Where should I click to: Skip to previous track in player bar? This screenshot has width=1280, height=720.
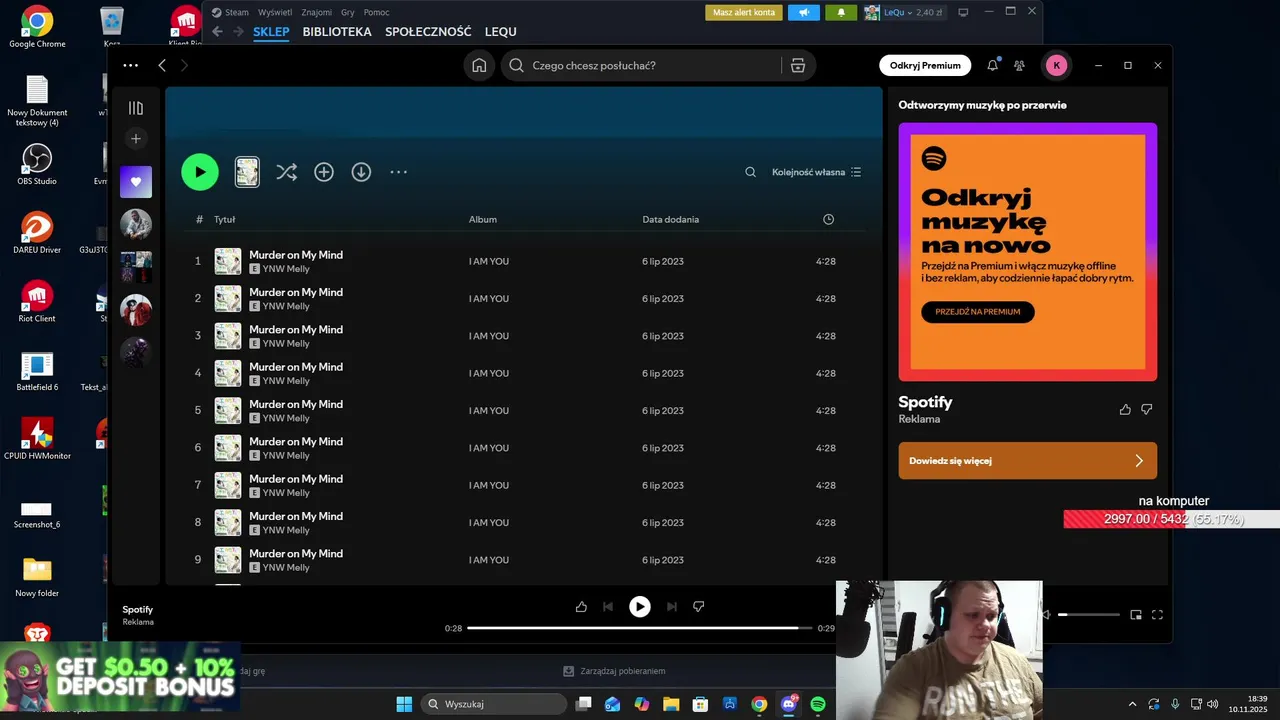(x=608, y=606)
